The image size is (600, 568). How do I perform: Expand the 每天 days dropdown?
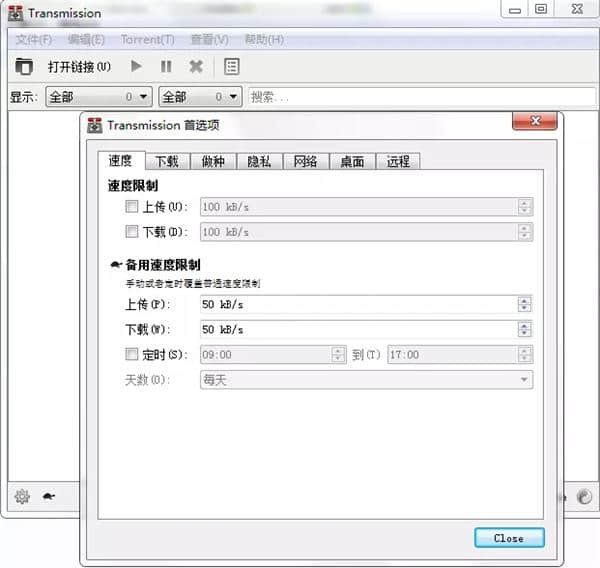point(366,380)
